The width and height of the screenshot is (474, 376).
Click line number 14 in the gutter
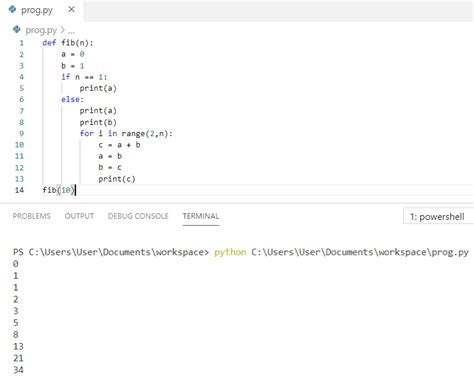20,190
